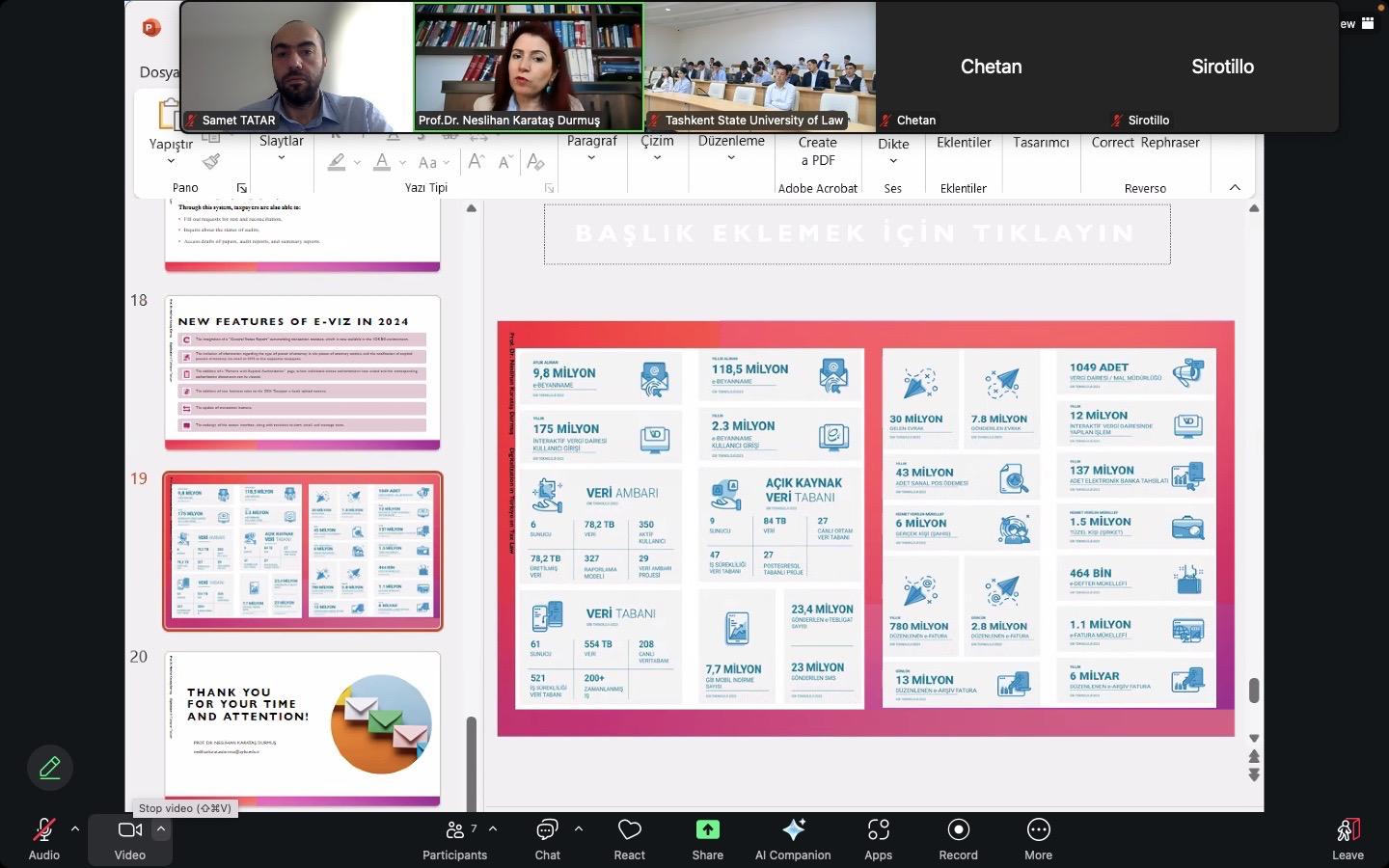Click the main slide vertical scrollbar thumb
Image resolution: width=1389 pixels, height=868 pixels.
pyautogui.click(x=1254, y=691)
